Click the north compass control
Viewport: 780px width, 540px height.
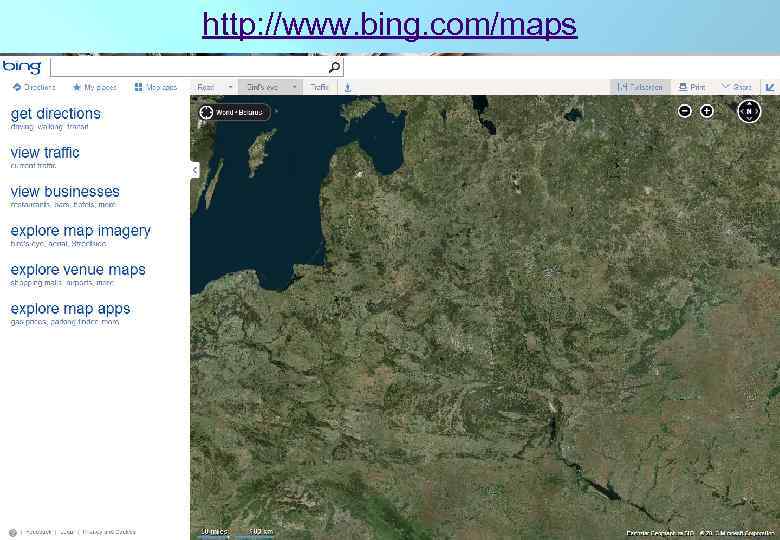[x=749, y=111]
